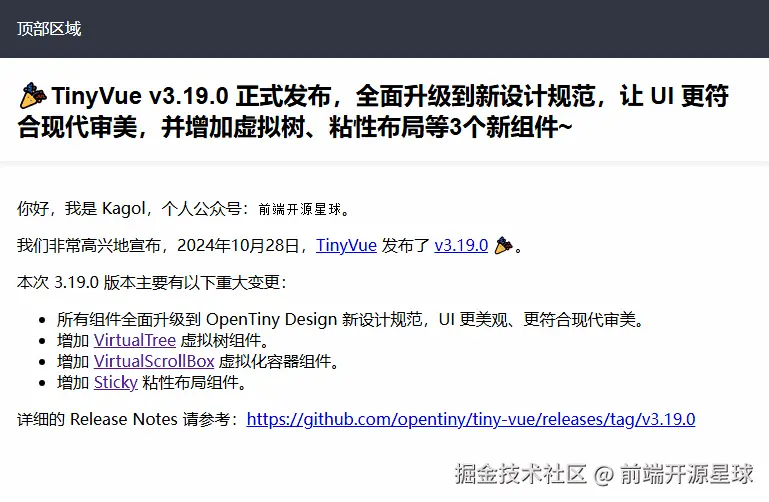Screen dimensions: 769x502
Task: Click the text '前端开源星球。' in the intro line
Action: pyautogui.click(x=304, y=209)
